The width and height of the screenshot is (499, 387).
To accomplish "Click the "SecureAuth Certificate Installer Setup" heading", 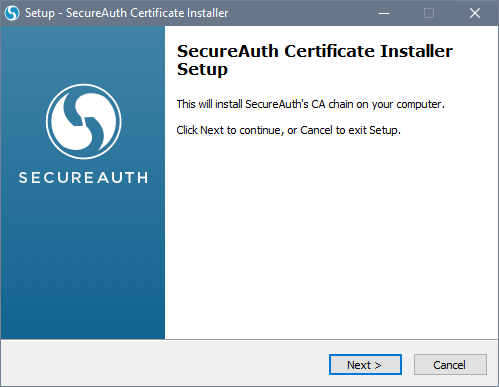I will click(315, 60).
